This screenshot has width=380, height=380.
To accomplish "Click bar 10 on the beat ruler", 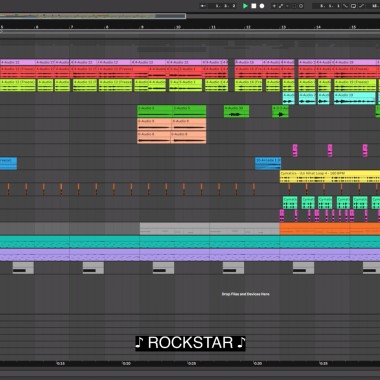I will point(178,27).
